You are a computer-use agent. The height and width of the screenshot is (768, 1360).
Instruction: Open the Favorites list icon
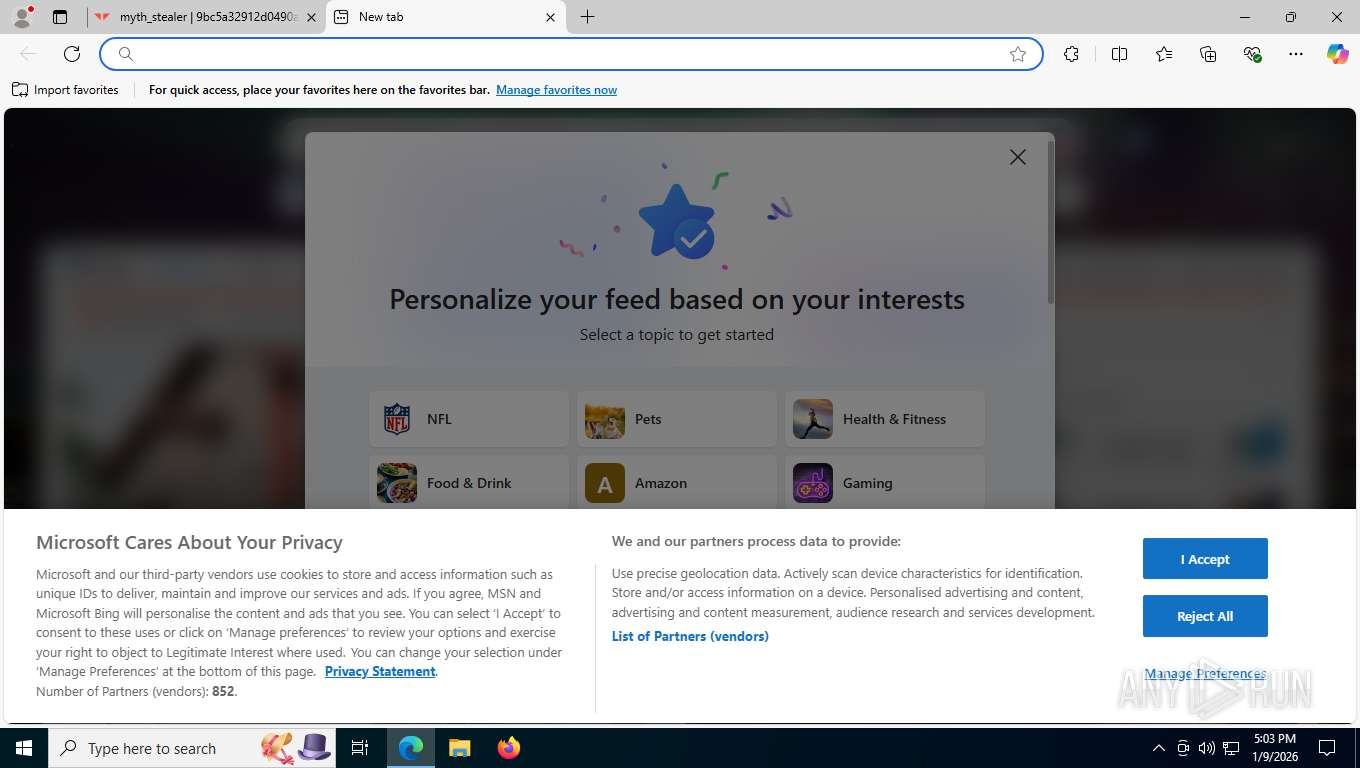tap(1164, 54)
